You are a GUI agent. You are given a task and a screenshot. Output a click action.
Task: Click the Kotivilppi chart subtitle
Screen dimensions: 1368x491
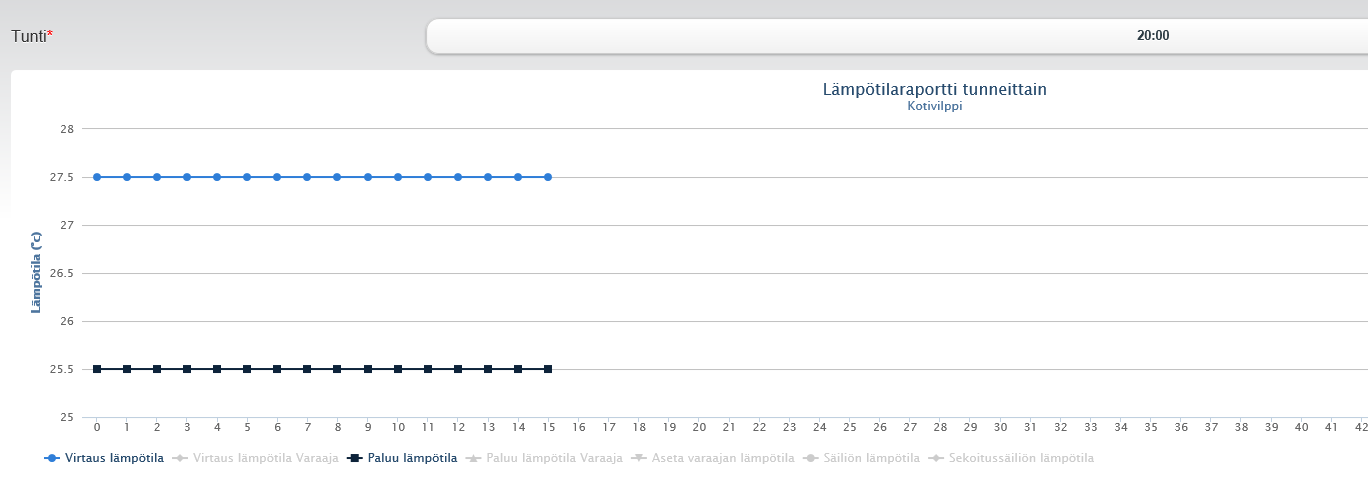point(934,106)
